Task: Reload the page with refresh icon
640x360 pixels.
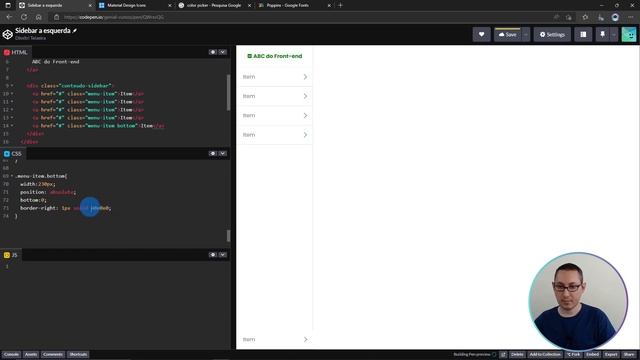Action: point(24,17)
